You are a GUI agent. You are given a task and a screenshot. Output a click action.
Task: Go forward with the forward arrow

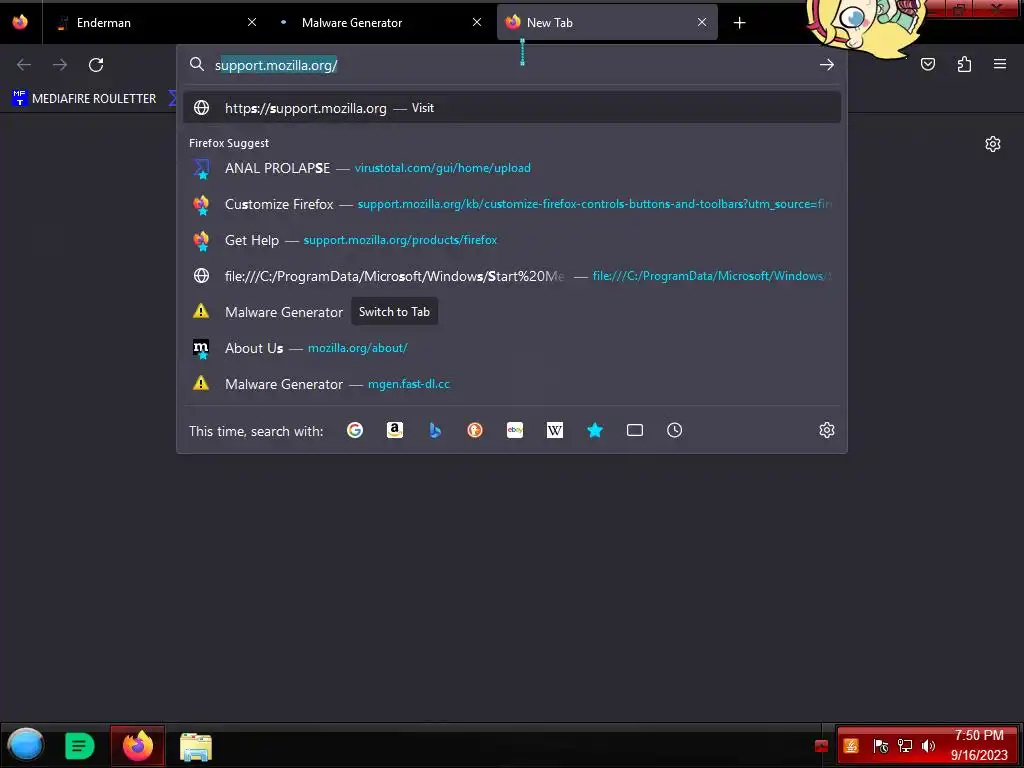[x=60, y=65]
